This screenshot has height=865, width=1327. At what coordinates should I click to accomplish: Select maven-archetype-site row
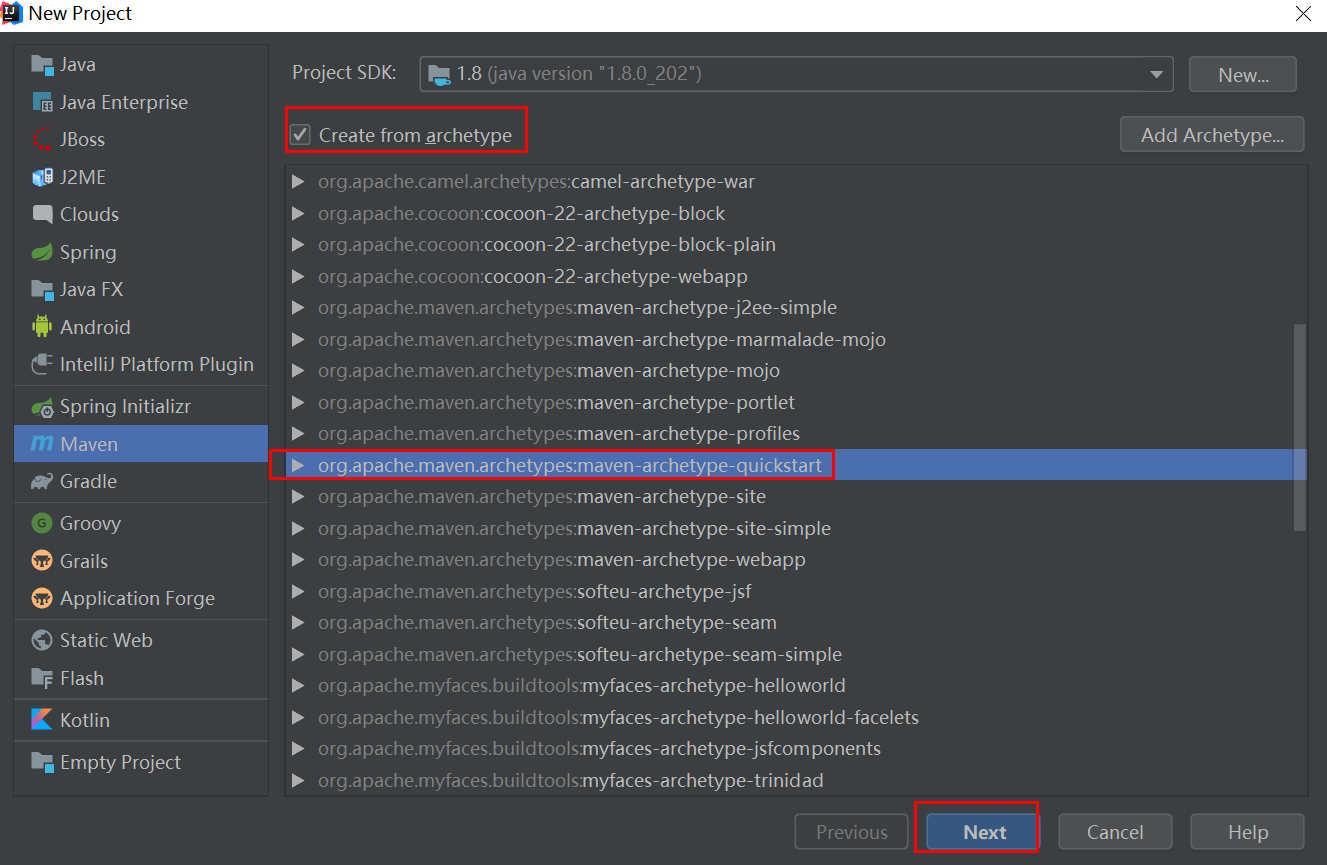[x=796, y=497]
